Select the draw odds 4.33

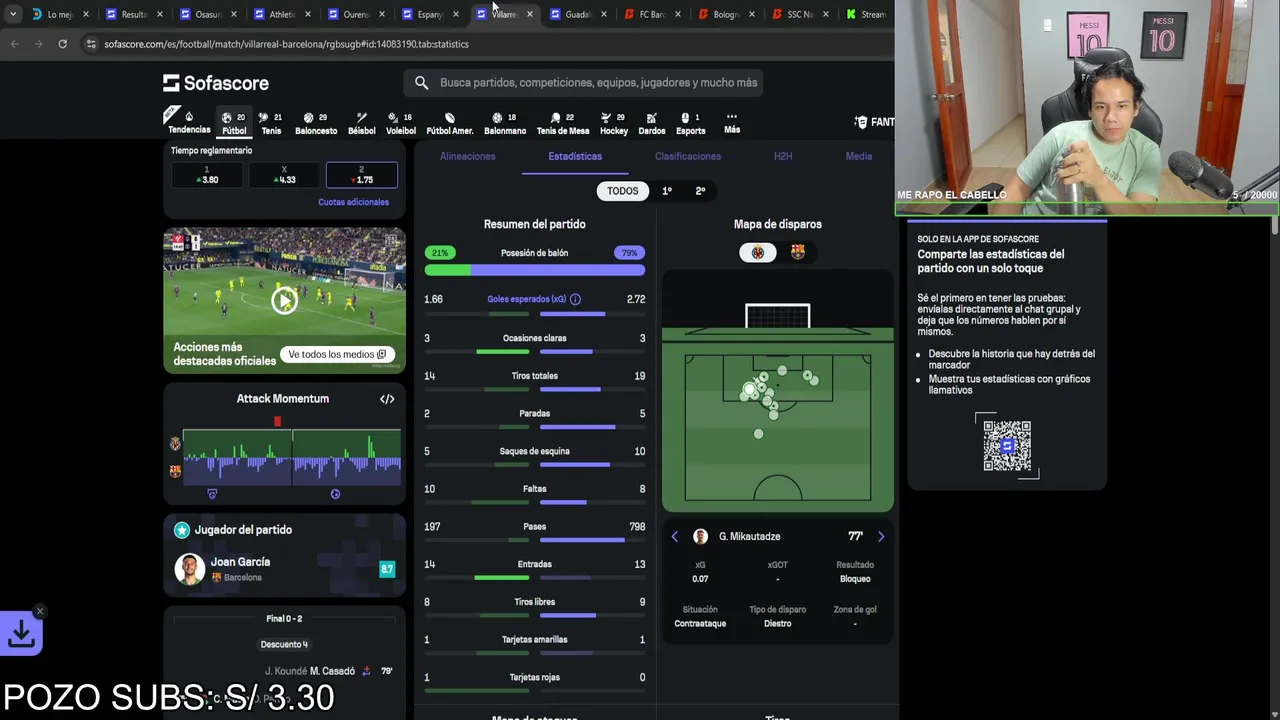(x=285, y=175)
